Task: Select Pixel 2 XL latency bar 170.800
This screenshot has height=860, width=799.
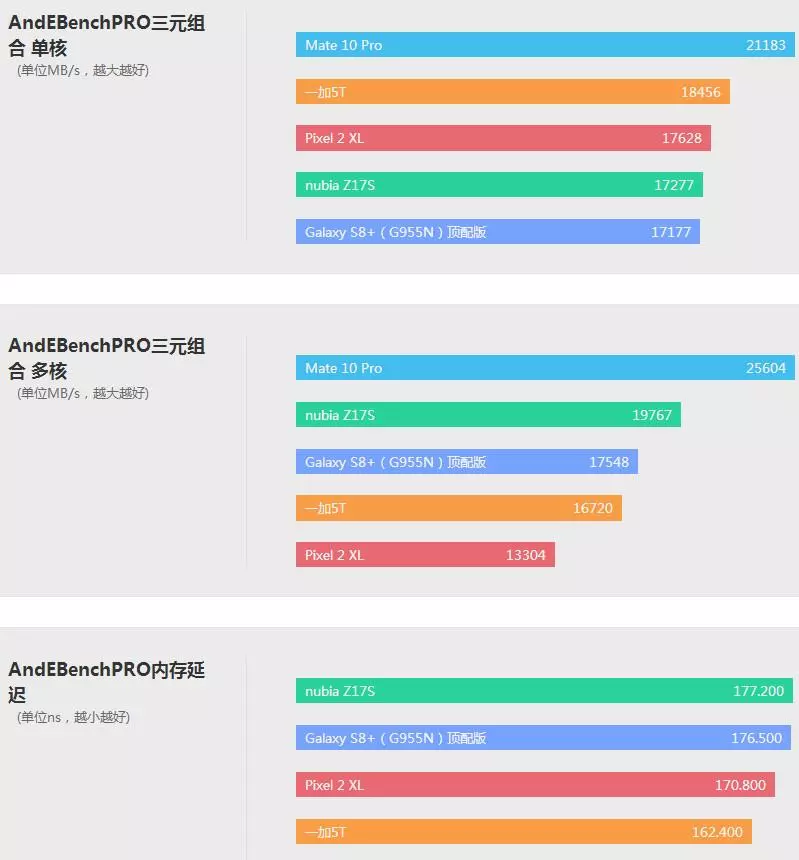Action: pos(535,784)
